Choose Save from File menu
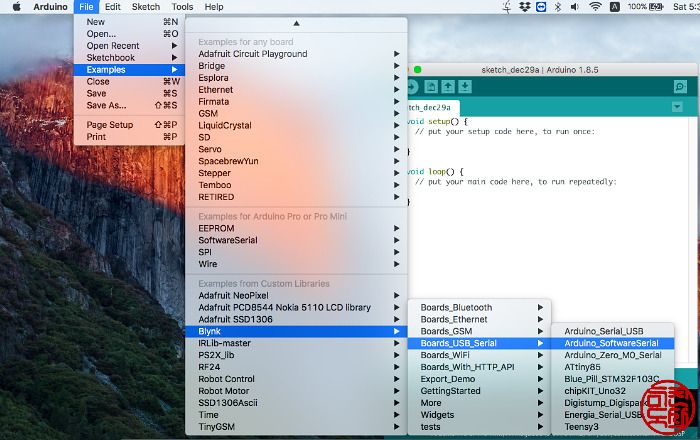 tap(129, 93)
